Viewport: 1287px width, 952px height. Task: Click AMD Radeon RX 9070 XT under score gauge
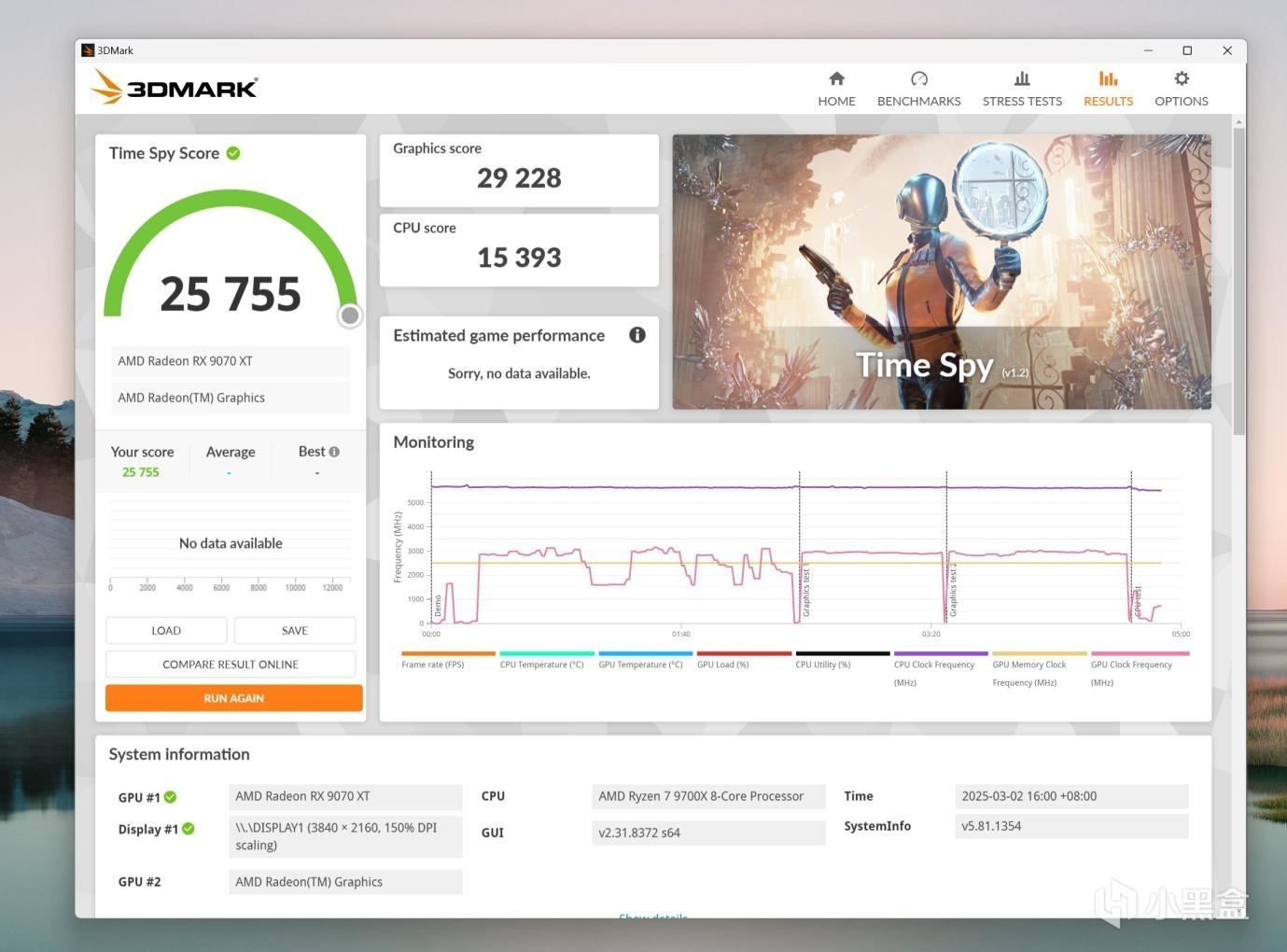(231, 361)
